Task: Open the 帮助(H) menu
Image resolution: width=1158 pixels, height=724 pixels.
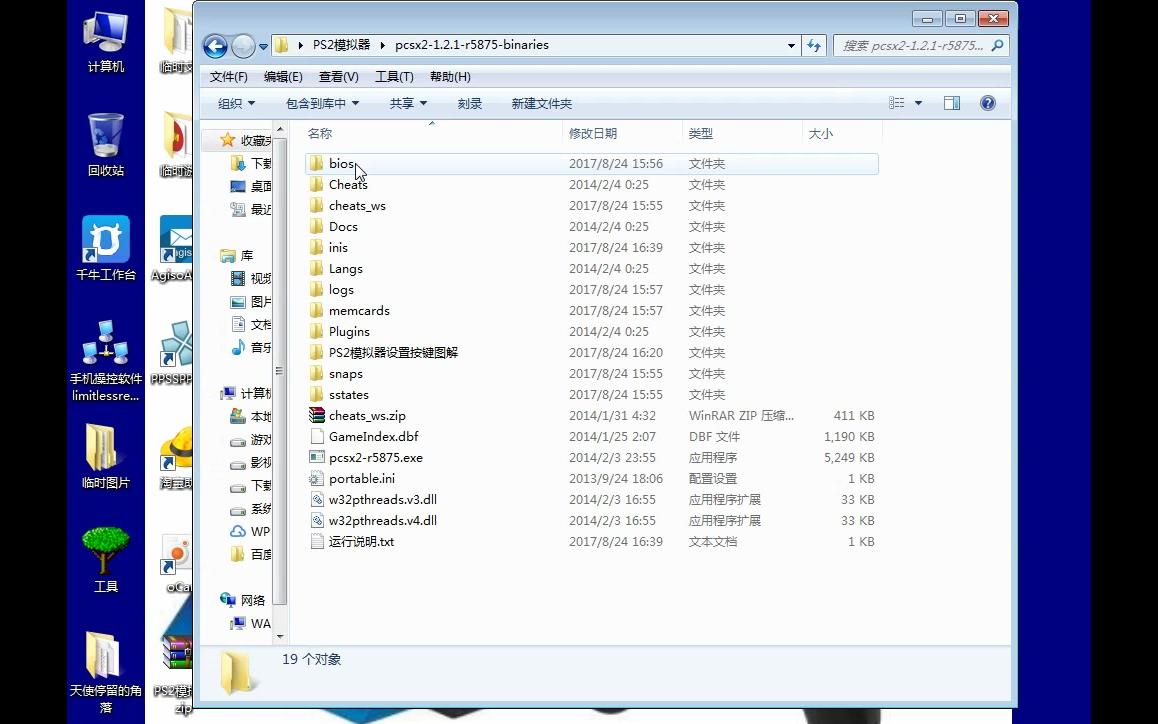Action: pyautogui.click(x=450, y=77)
